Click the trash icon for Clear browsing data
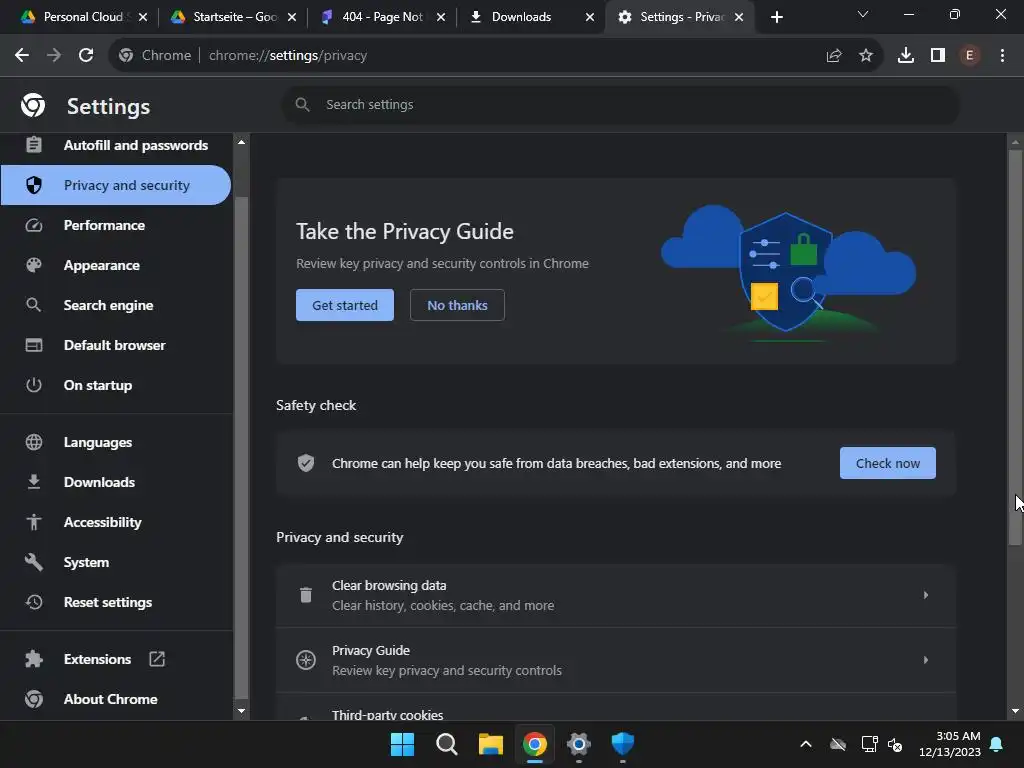1024x768 pixels. point(306,595)
